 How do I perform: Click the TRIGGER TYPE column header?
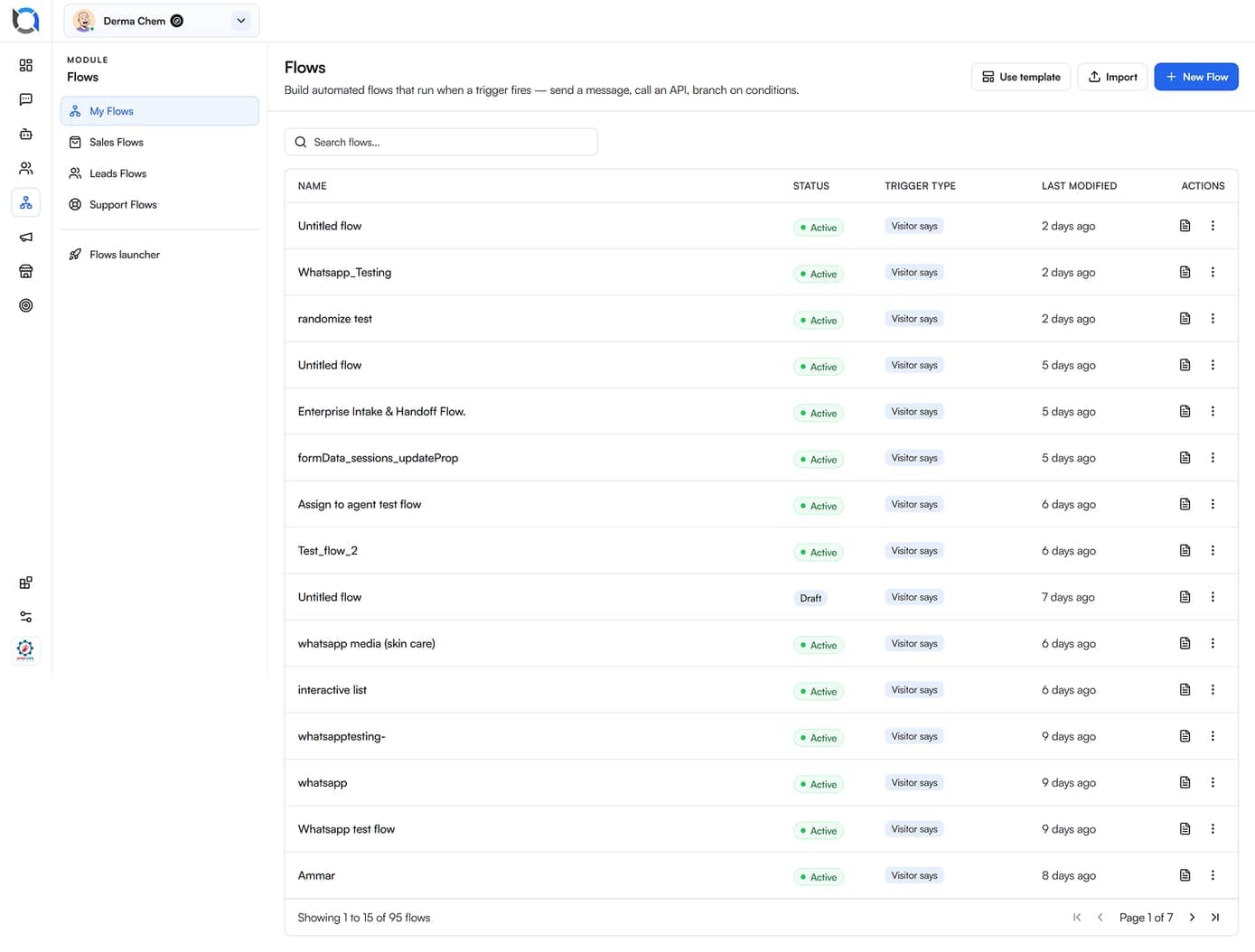[x=920, y=186]
